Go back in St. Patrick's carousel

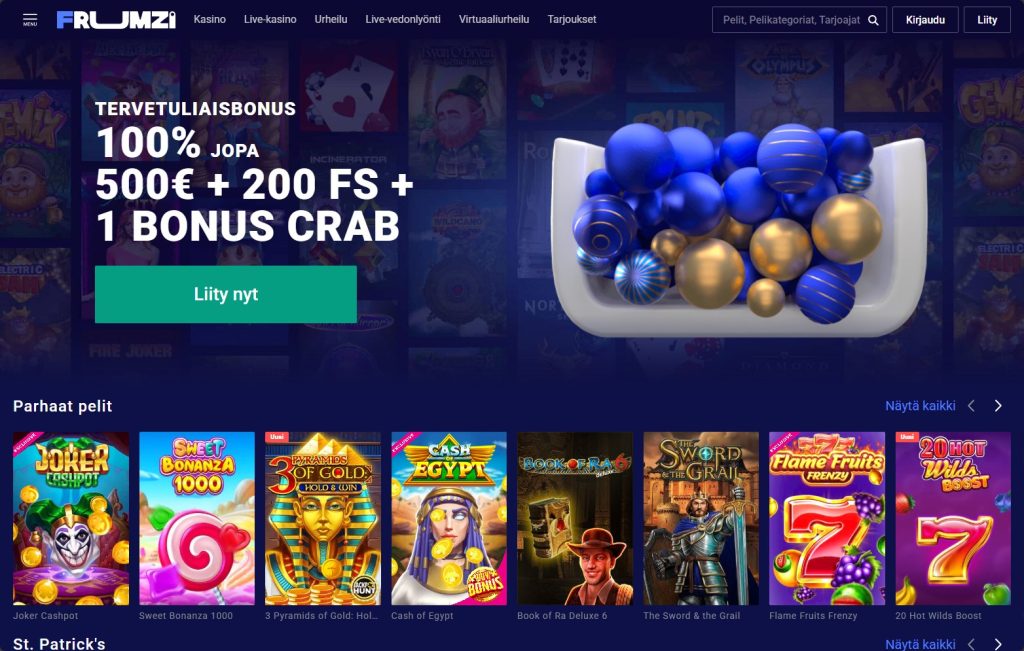(x=971, y=644)
